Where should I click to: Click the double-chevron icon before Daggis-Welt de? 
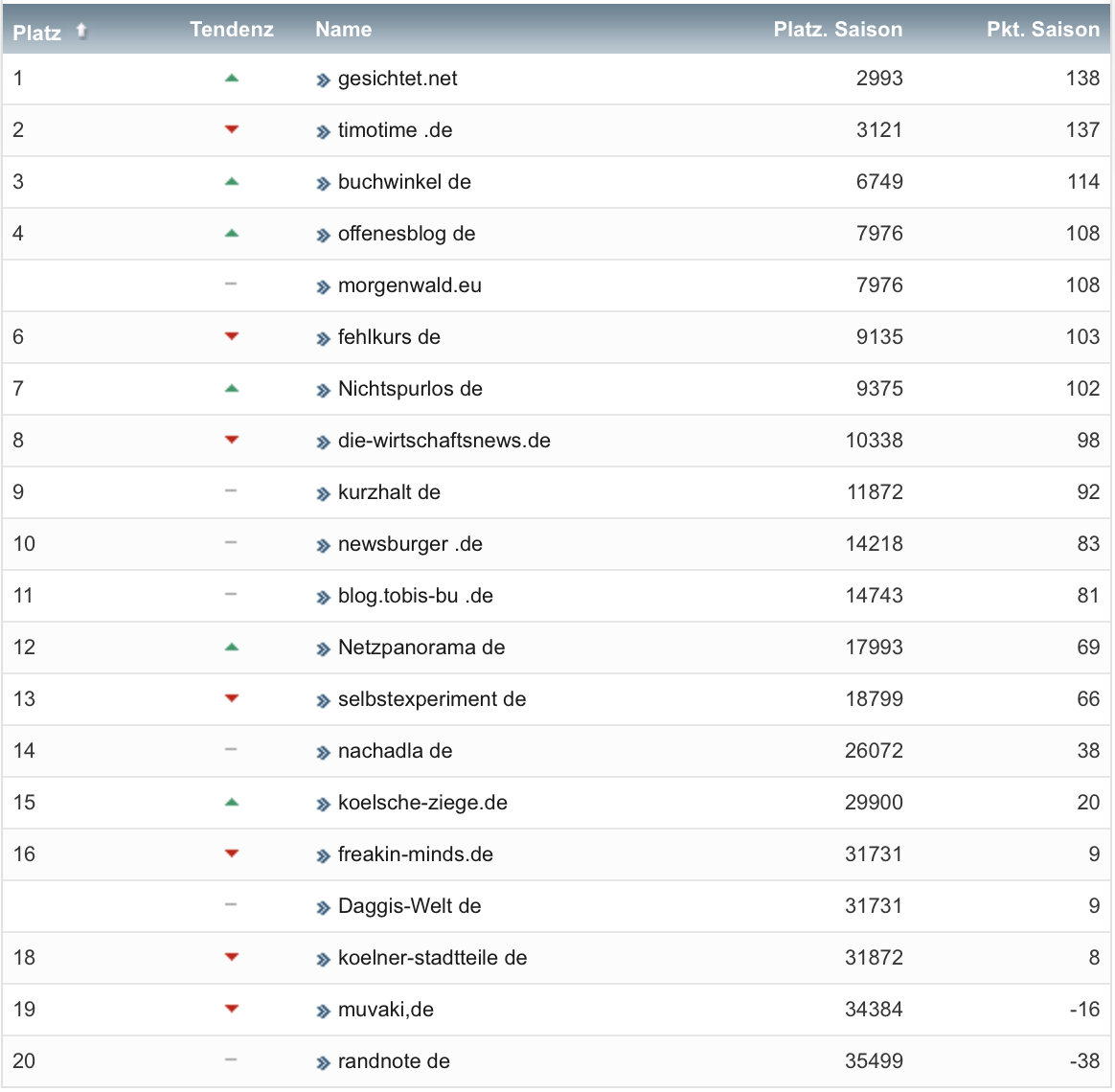click(x=324, y=909)
